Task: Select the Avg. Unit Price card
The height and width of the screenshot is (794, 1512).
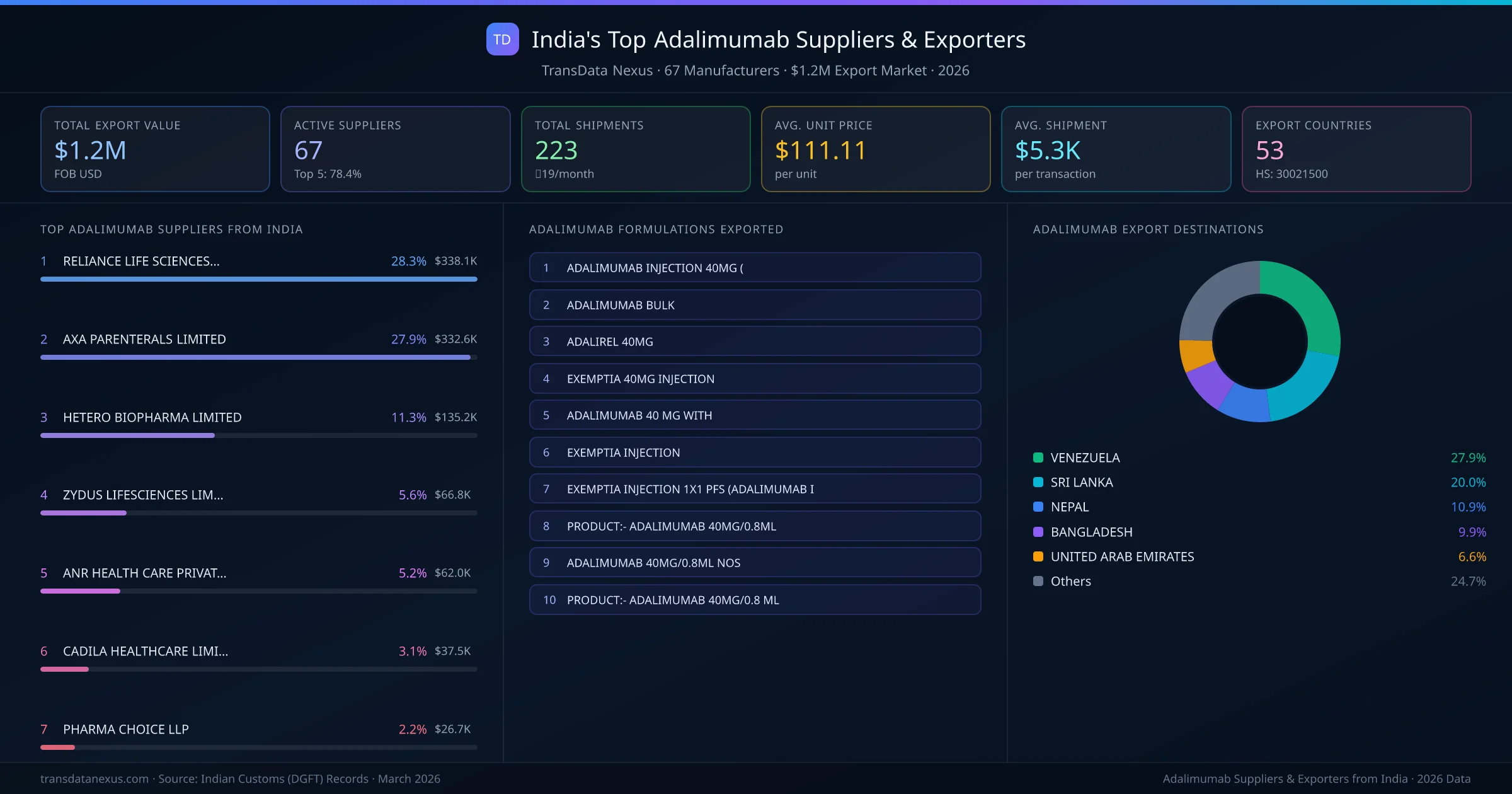Action: [876, 149]
